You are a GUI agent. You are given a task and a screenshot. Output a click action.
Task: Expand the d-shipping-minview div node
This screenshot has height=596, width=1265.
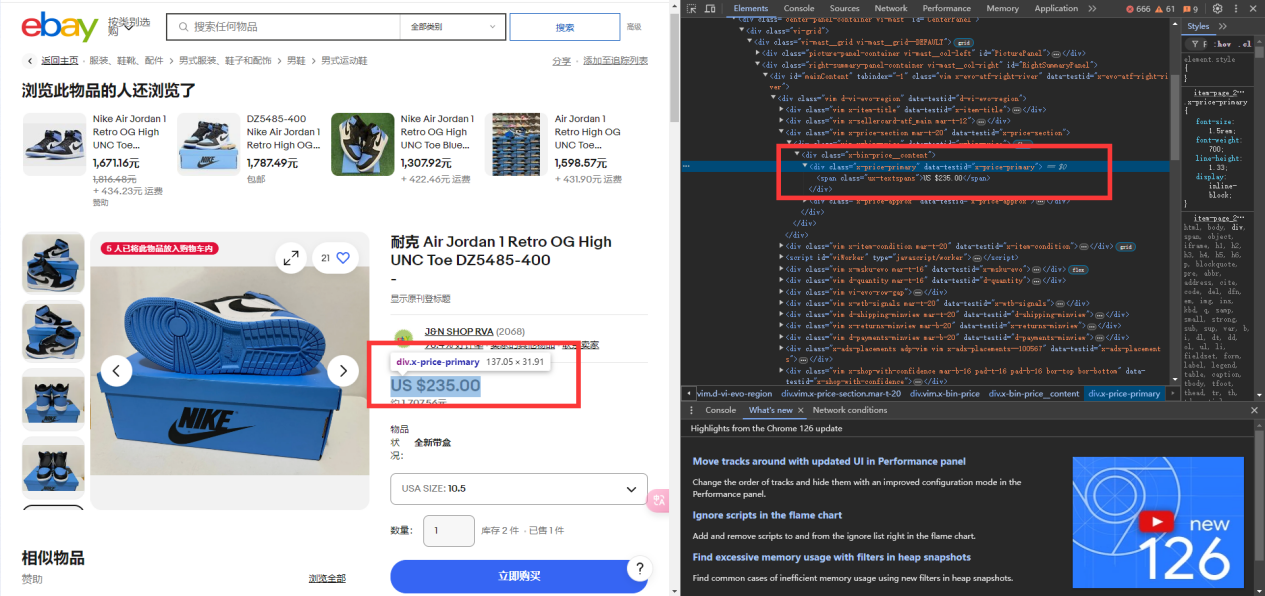[x=782, y=314]
